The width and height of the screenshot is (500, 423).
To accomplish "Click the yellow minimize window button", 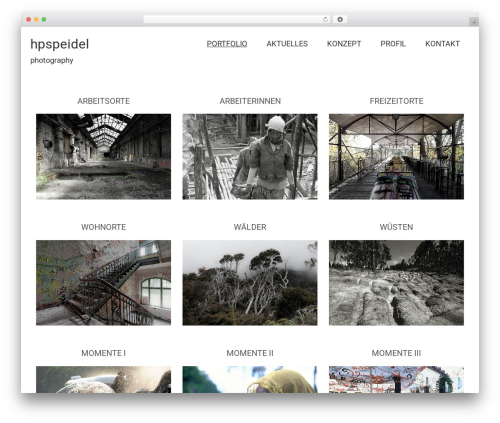I will pyautogui.click(x=36, y=20).
